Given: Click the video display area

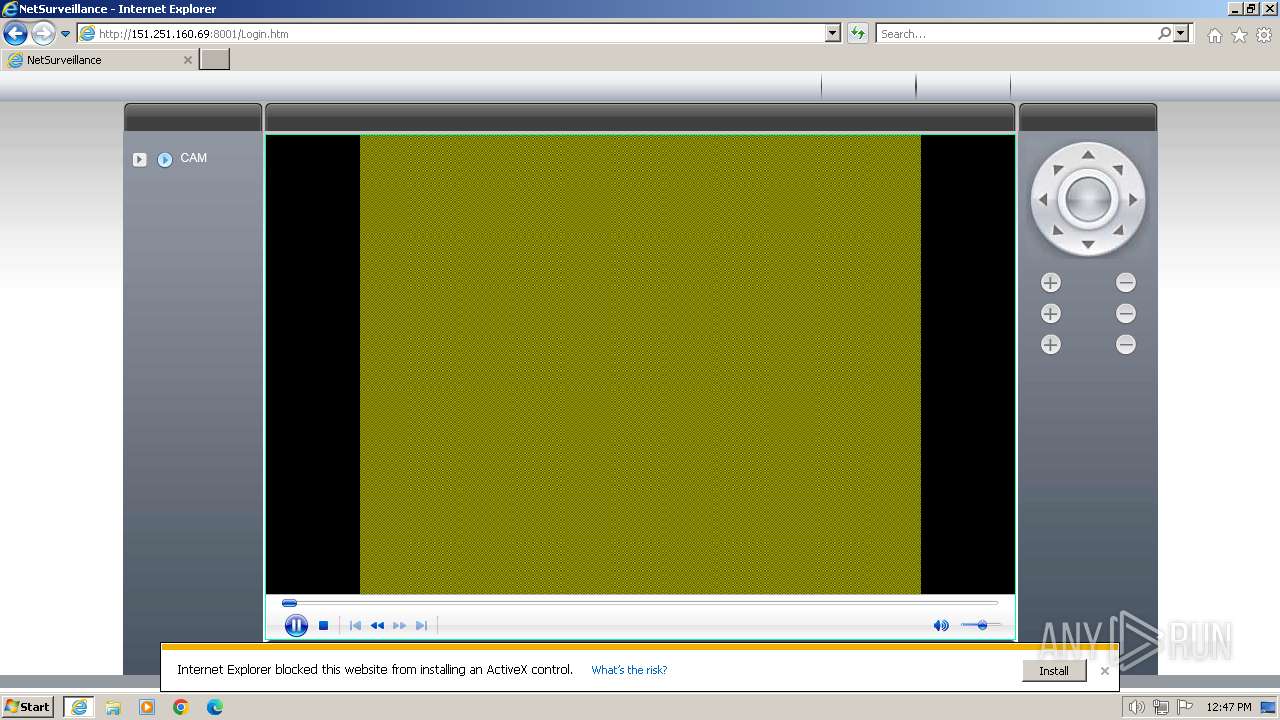Looking at the screenshot, I should [640, 364].
